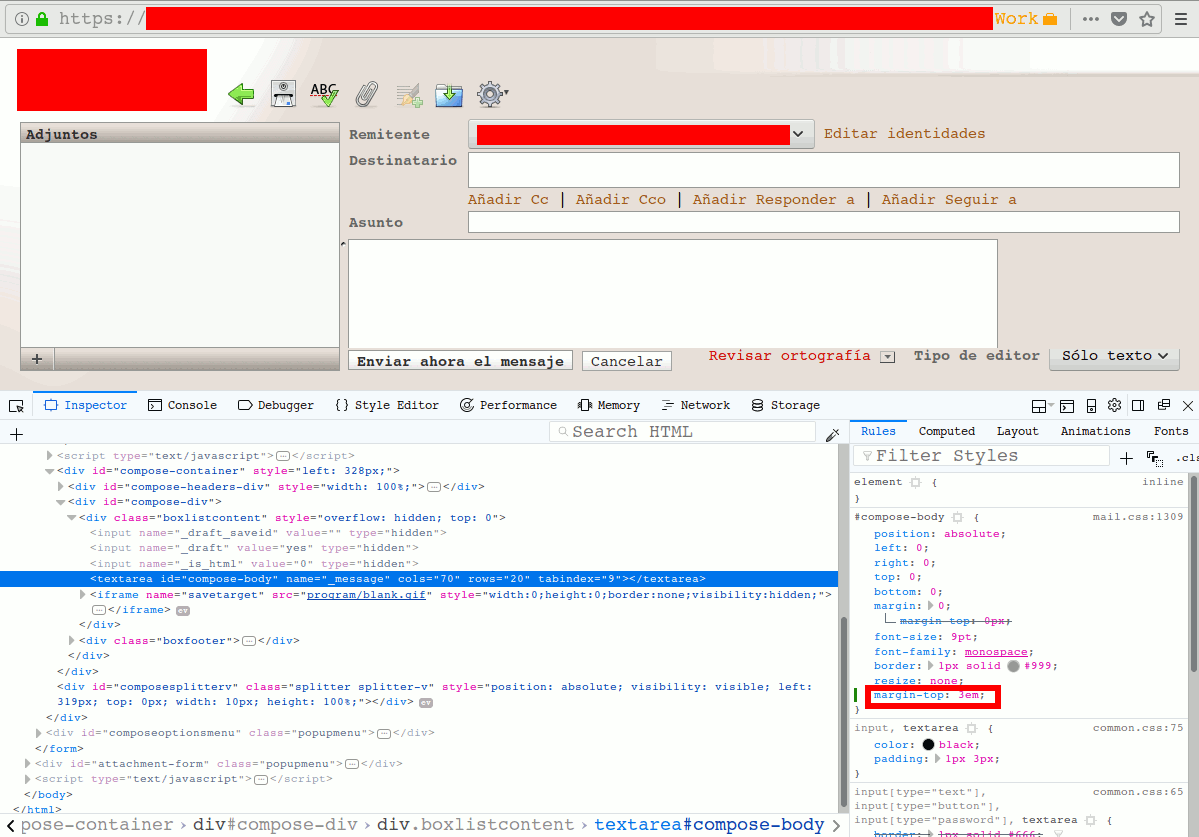Switch to the Console tab
The width and height of the screenshot is (1199, 837).
point(182,405)
